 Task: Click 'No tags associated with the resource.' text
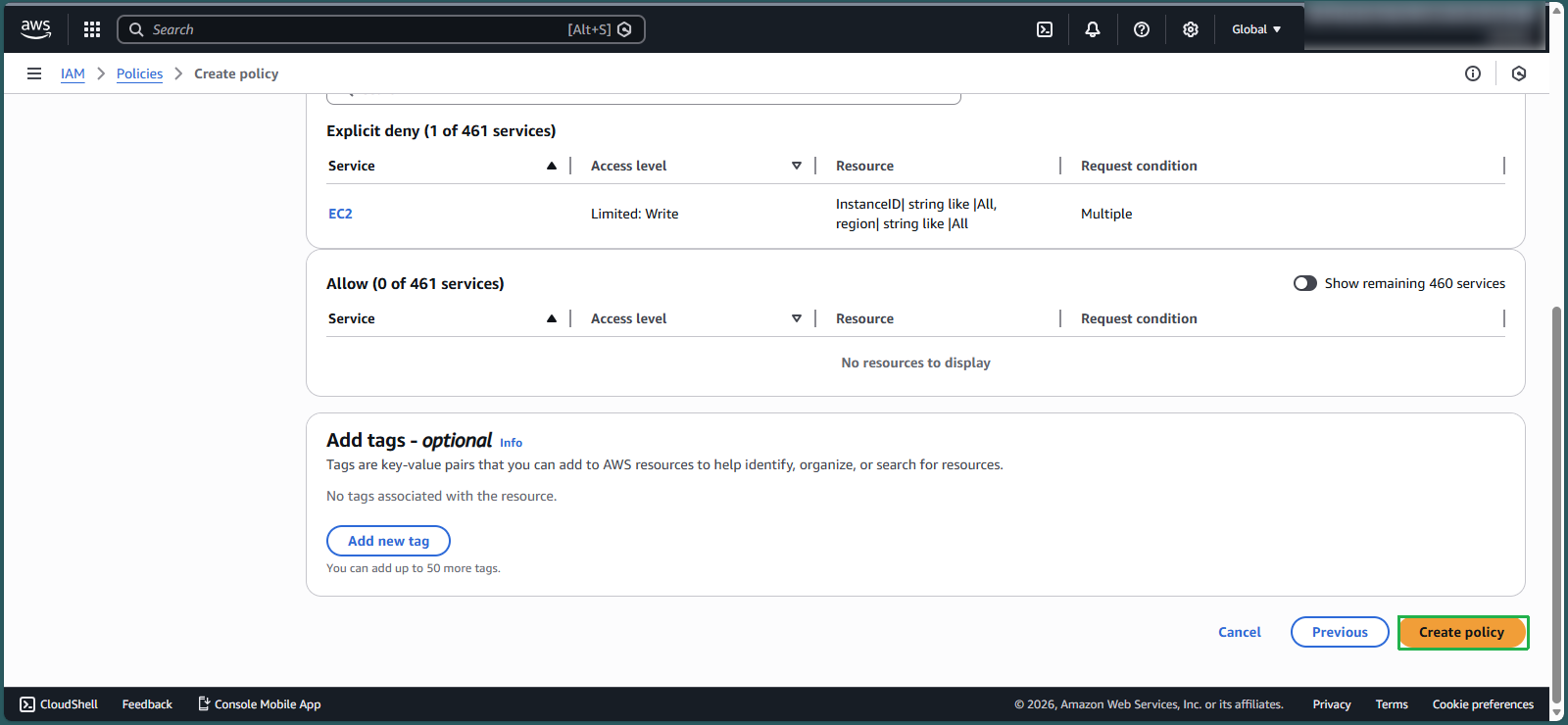(441, 496)
